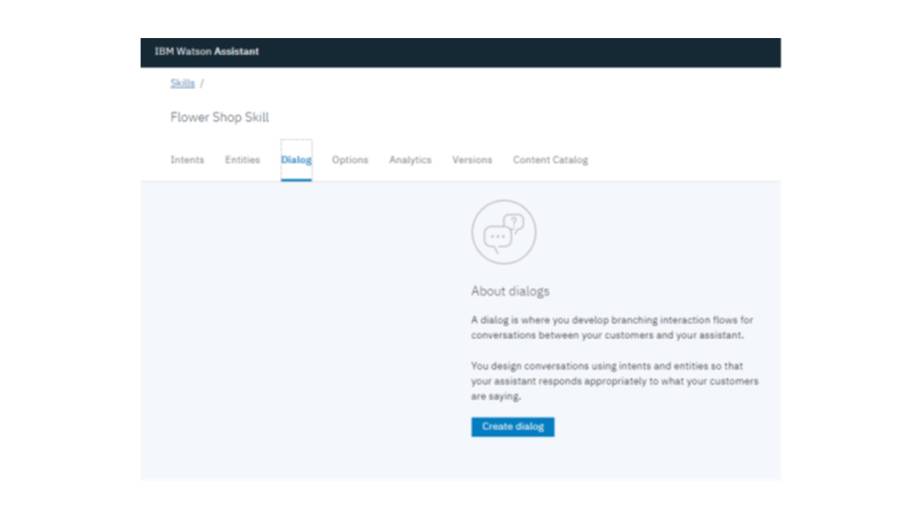Image resolution: width=922 pixels, height=519 pixels.
Task: Click the About dialogs heading
Action: coord(510,291)
